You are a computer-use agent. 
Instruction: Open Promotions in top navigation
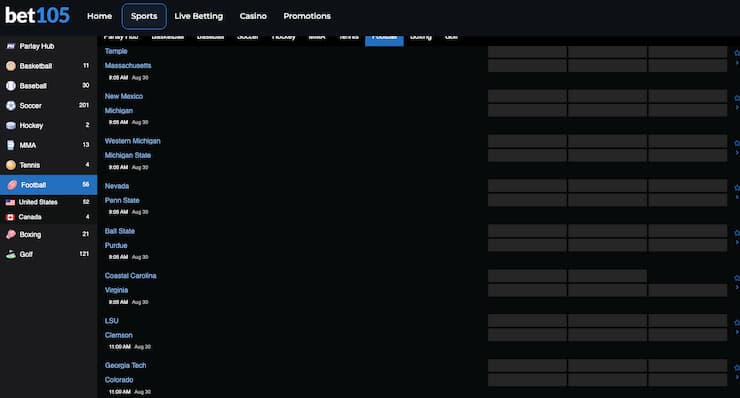[x=307, y=16]
